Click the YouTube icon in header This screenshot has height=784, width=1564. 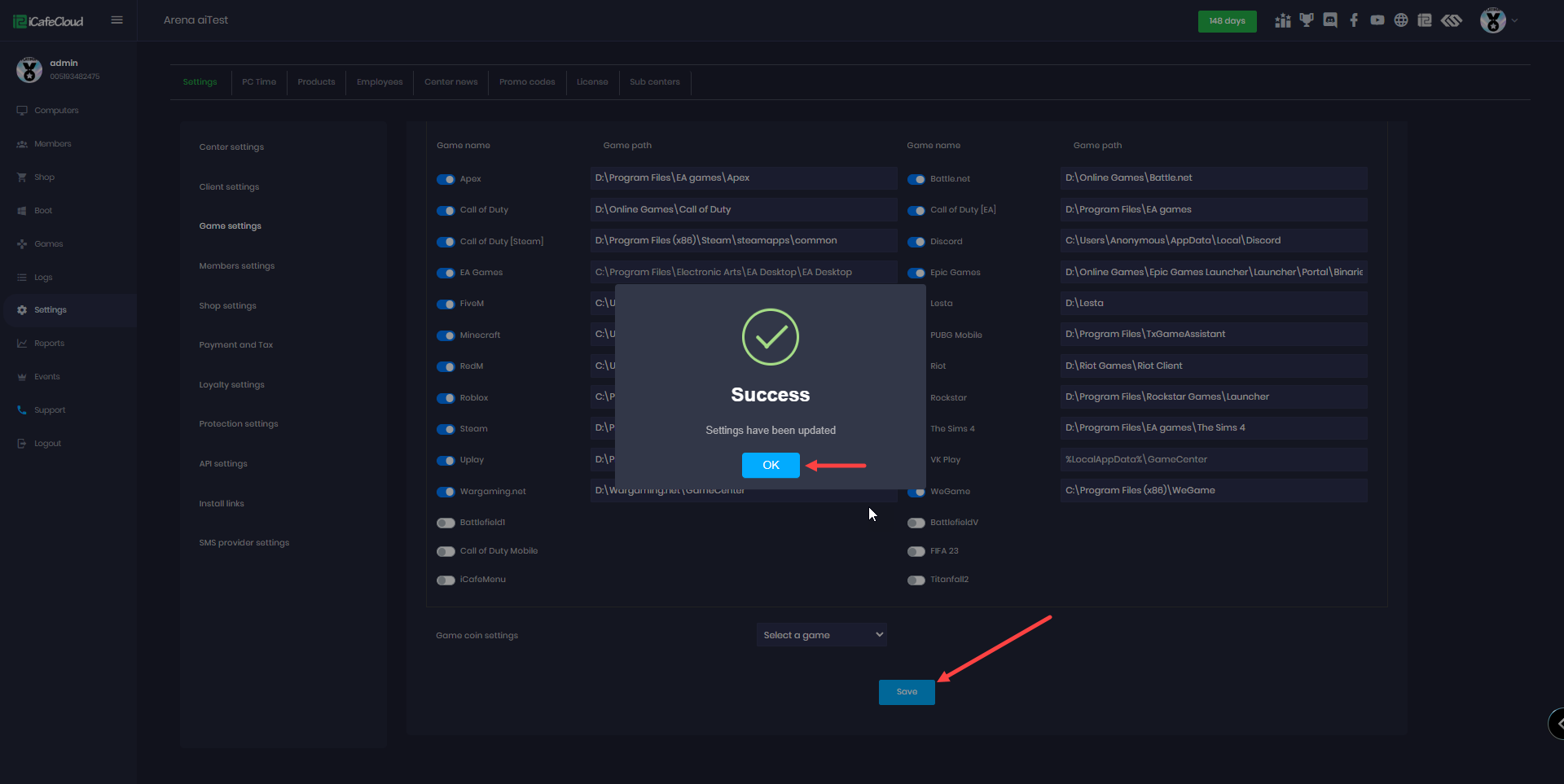1377,20
